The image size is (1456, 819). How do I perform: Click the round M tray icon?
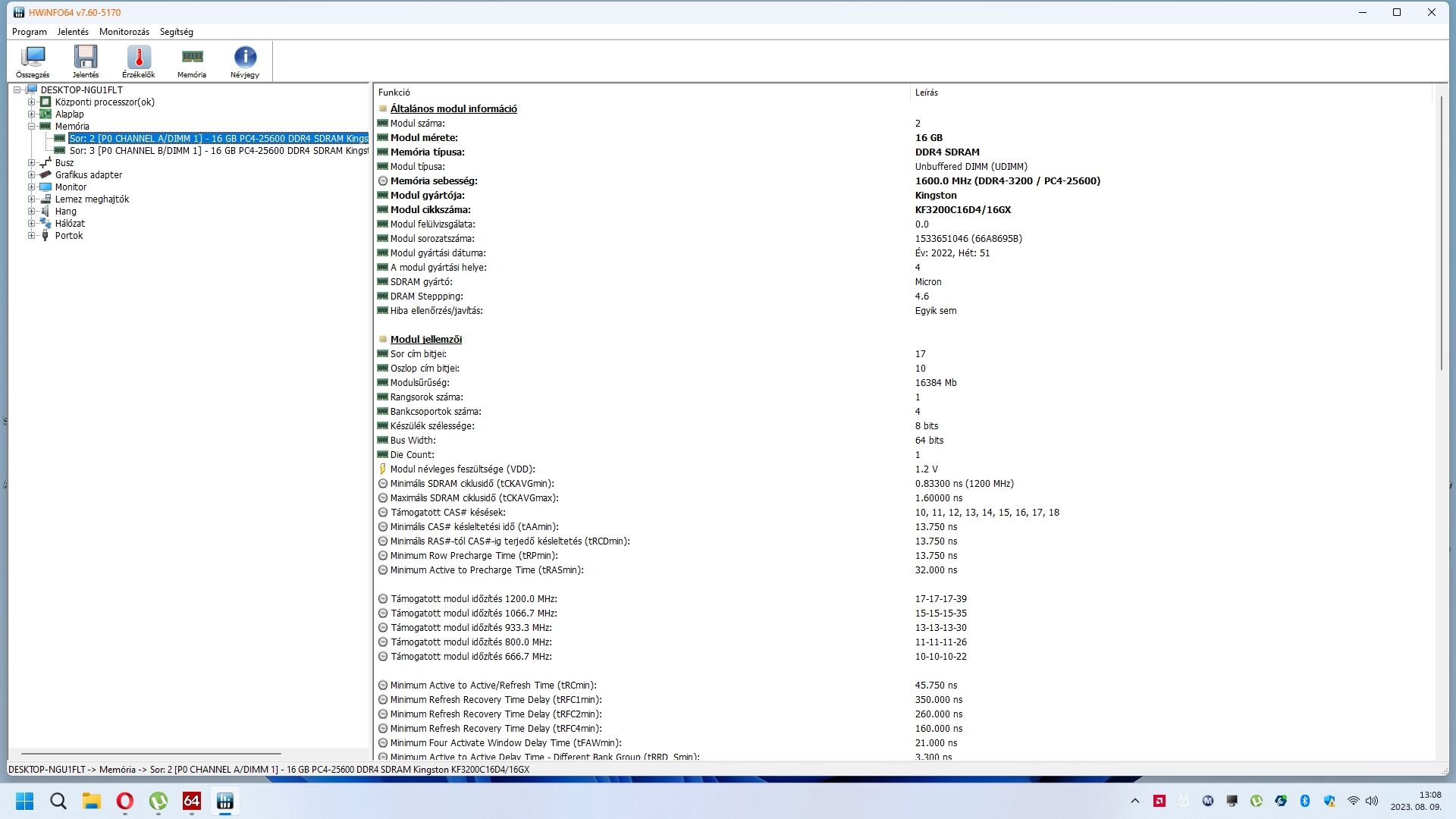pyautogui.click(x=1208, y=801)
